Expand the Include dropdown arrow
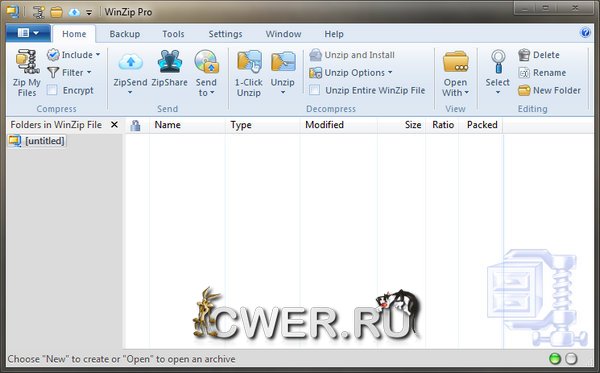 (x=98, y=55)
